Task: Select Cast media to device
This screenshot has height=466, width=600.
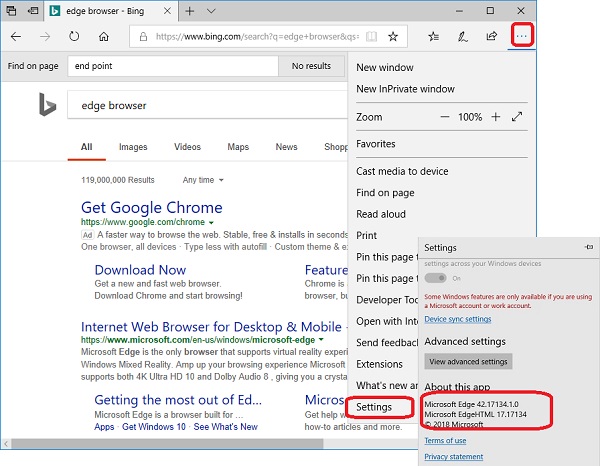Action: tap(402, 171)
